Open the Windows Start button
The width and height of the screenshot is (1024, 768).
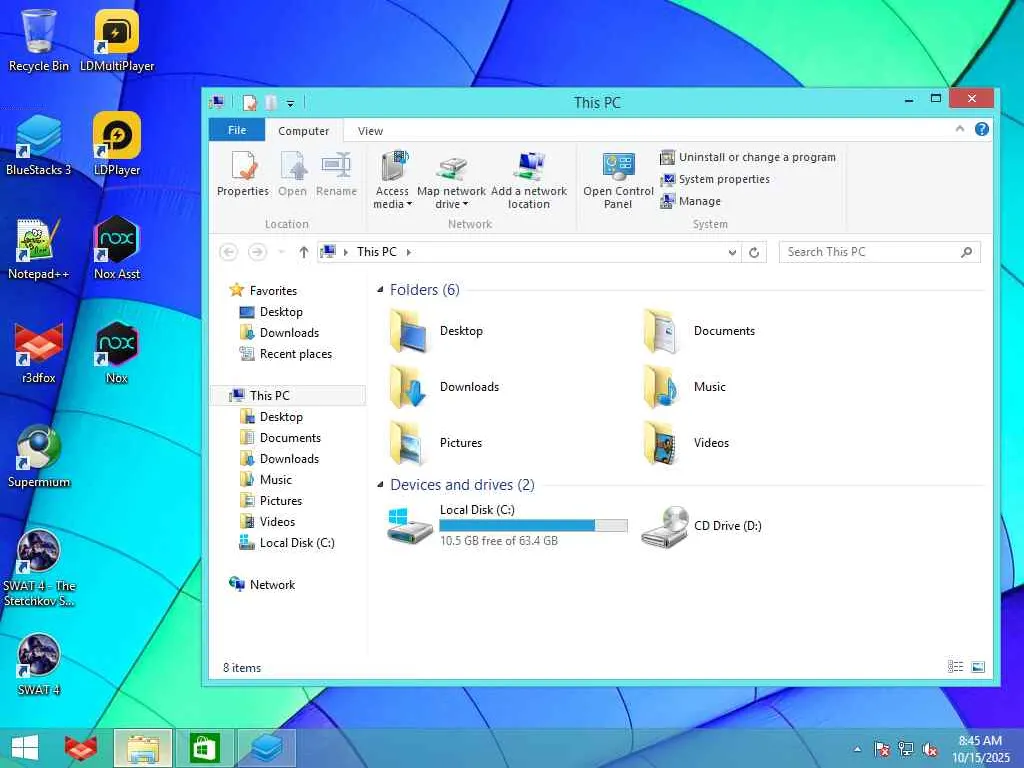point(25,748)
